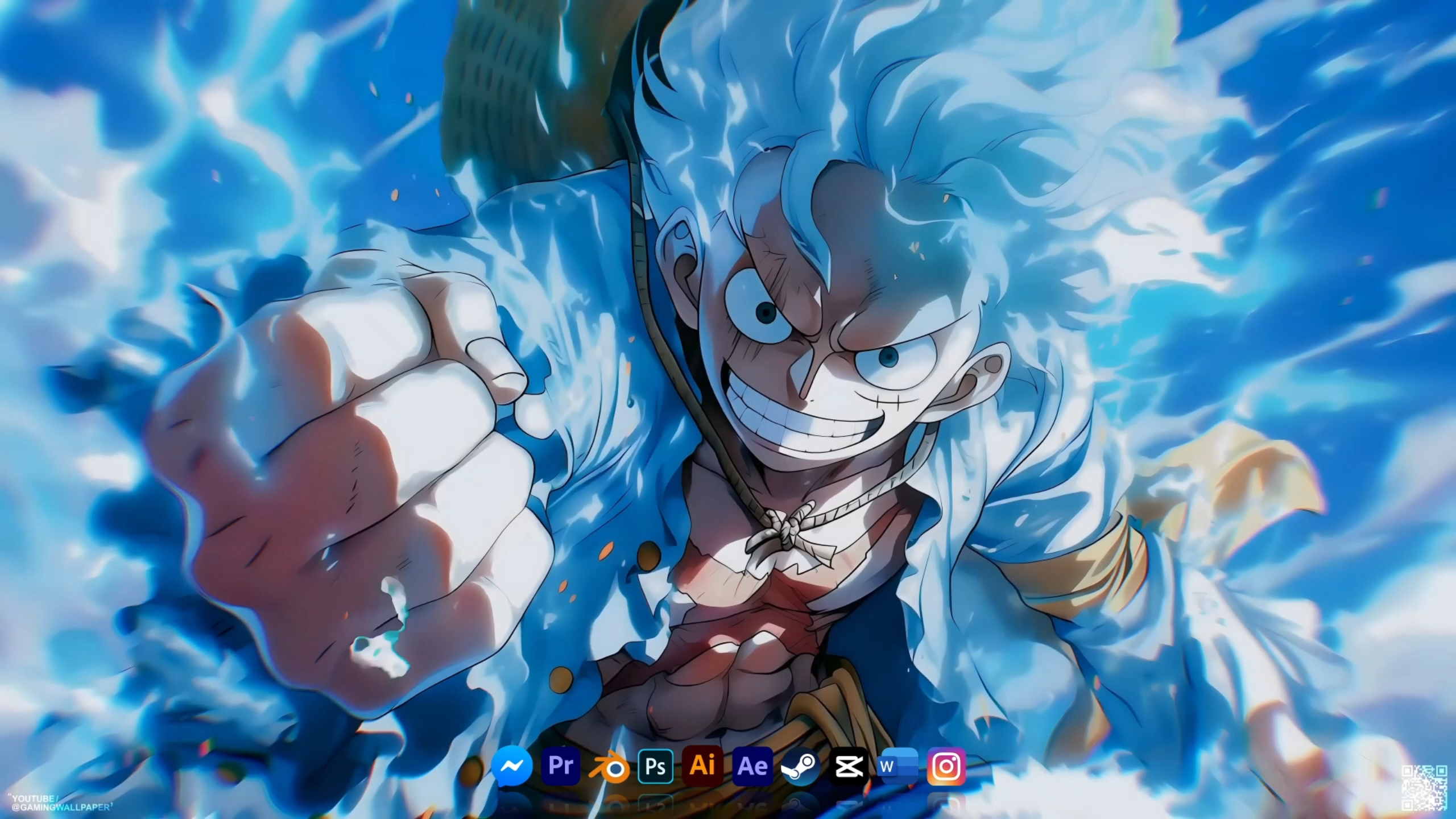Open Microsoft Word from the dock
Viewport: 1456px width, 819px height.
click(x=898, y=766)
